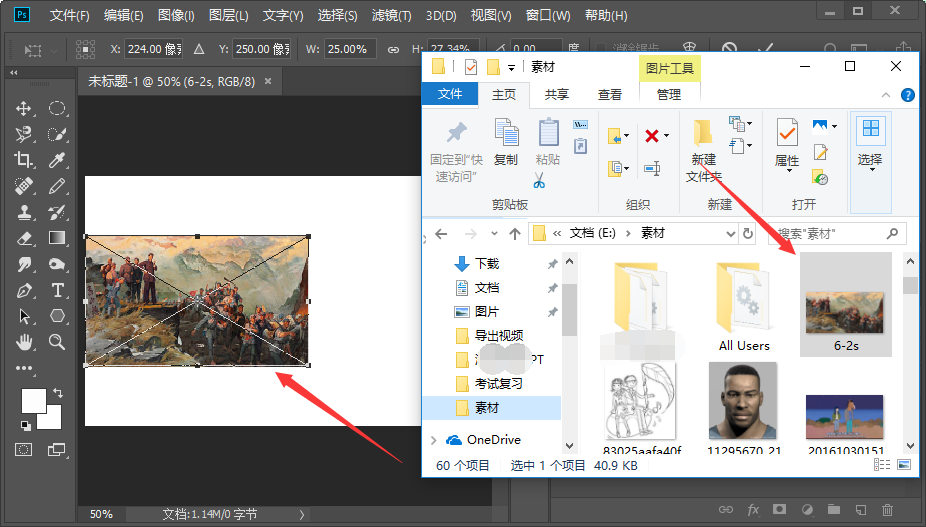Screen dimensions: 926x527
Task: Open recent locations dropdown next to forward arrow
Action: 494,234
